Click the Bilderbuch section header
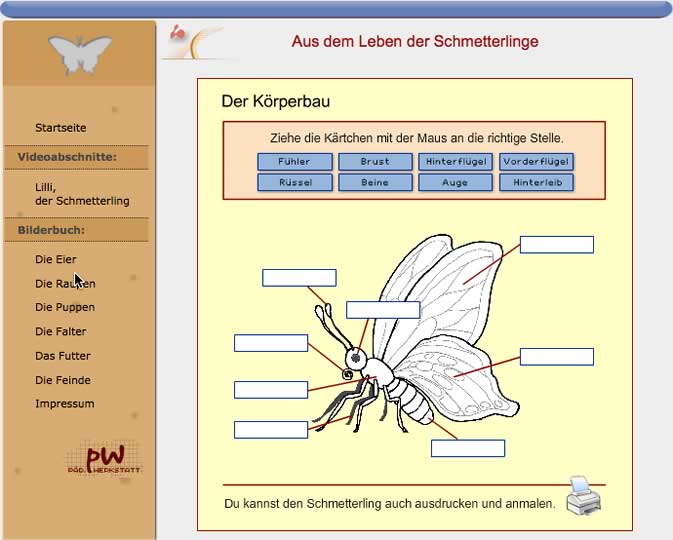Image resolution: width=673 pixels, height=540 pixels. point(76,230)
